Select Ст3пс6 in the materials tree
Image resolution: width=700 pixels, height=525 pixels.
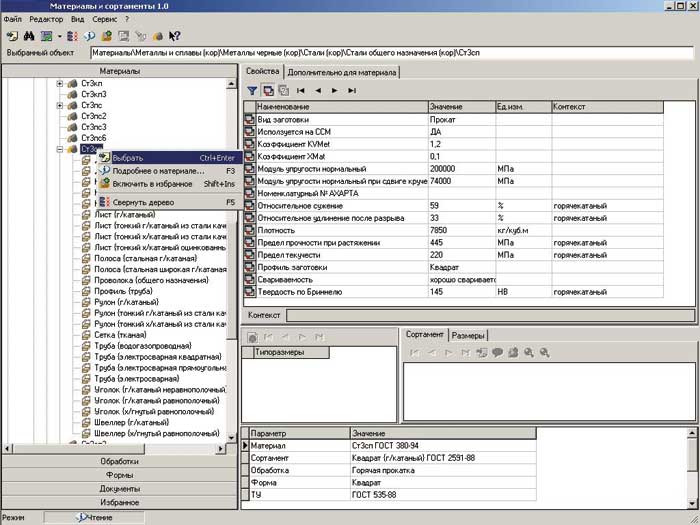pyautogui.click(x=94, y=138)
